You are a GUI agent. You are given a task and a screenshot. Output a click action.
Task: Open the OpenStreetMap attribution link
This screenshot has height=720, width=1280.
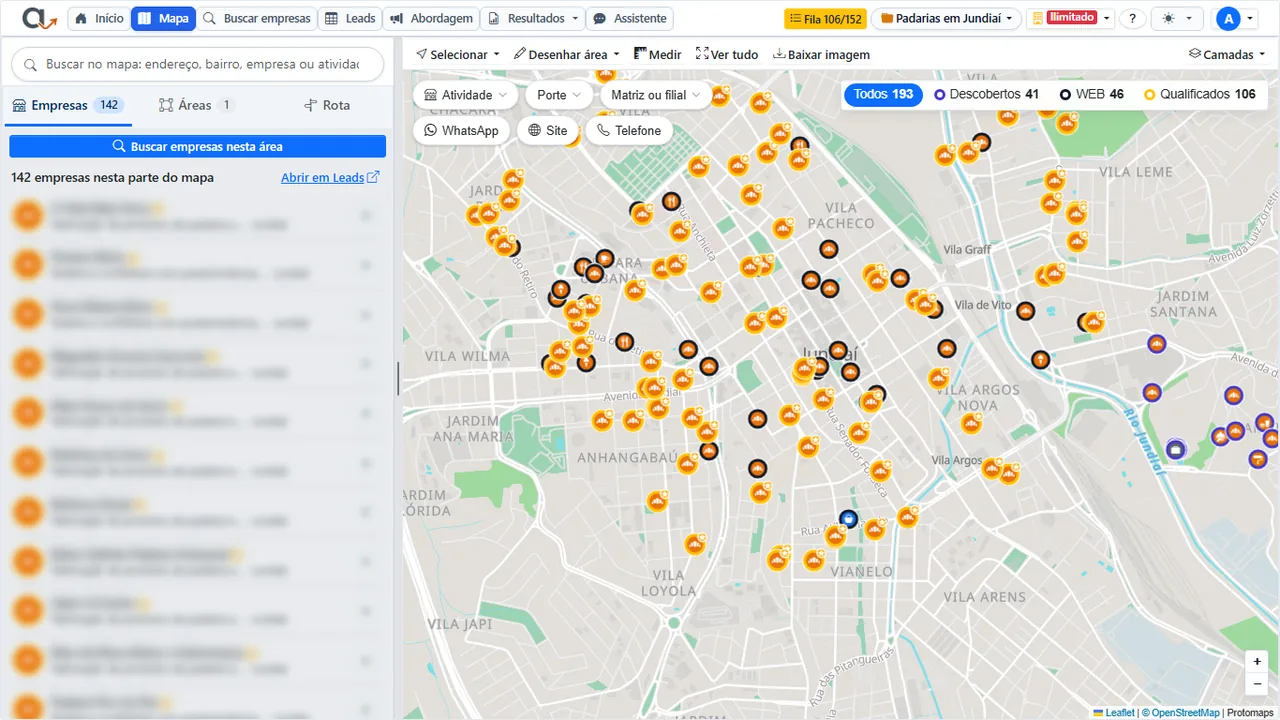pyautogui.click(x=1186, y=713)
